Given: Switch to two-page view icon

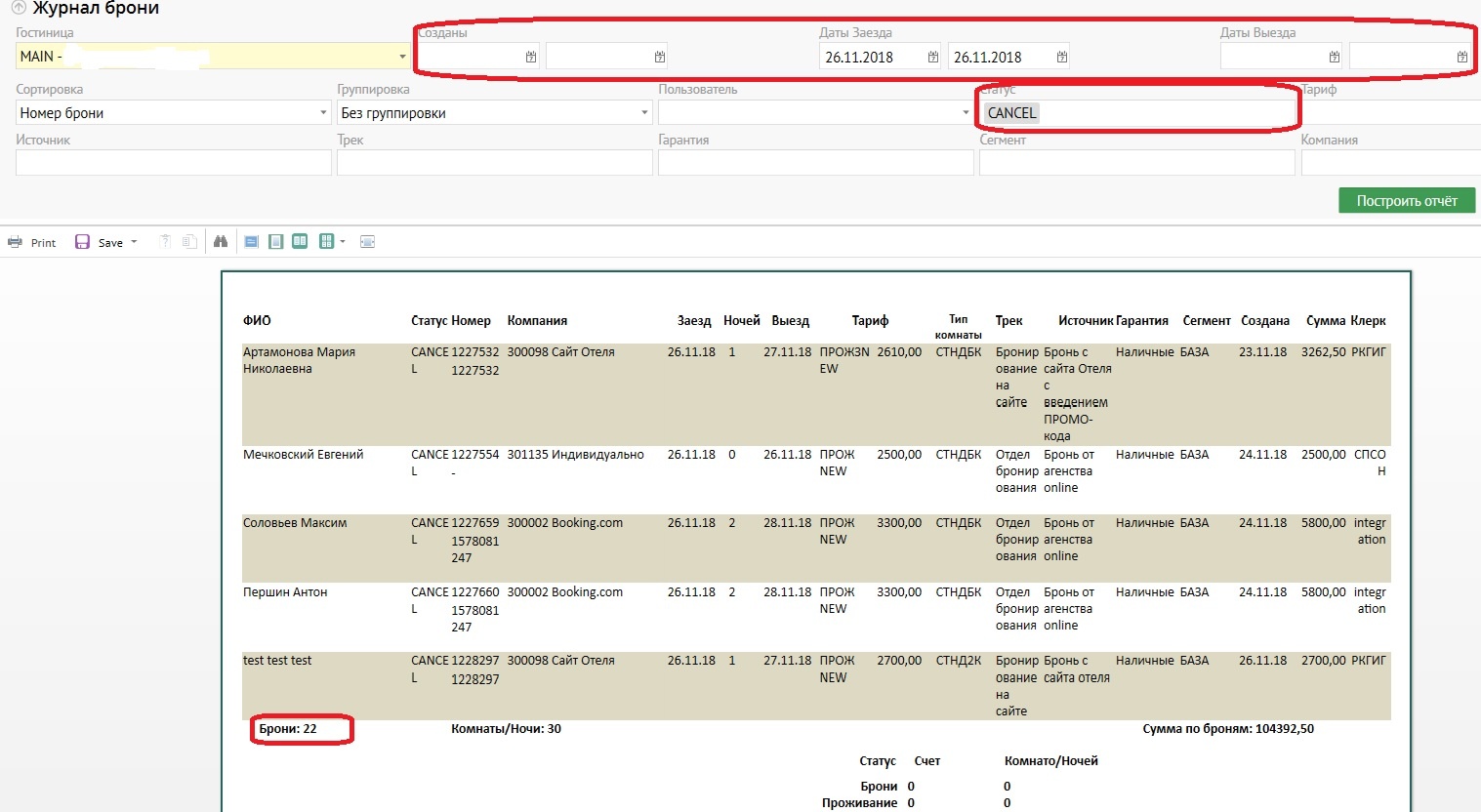Looking at the screenshot, I should click(300, 242).
